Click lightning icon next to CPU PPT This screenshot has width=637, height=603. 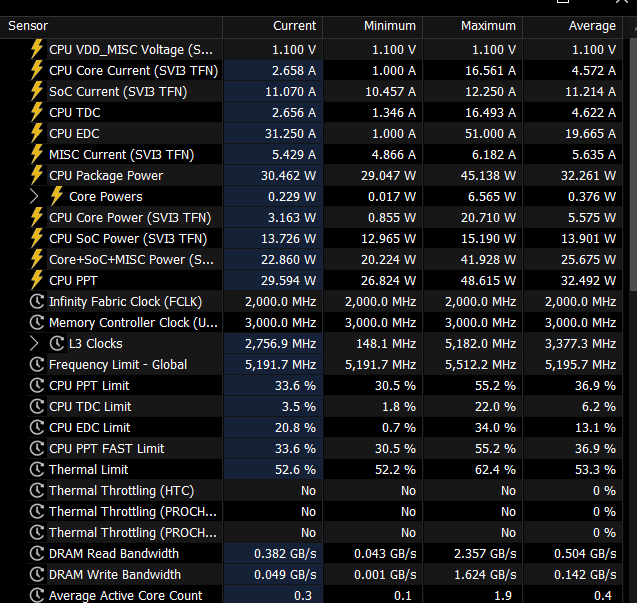pos(37,280)
